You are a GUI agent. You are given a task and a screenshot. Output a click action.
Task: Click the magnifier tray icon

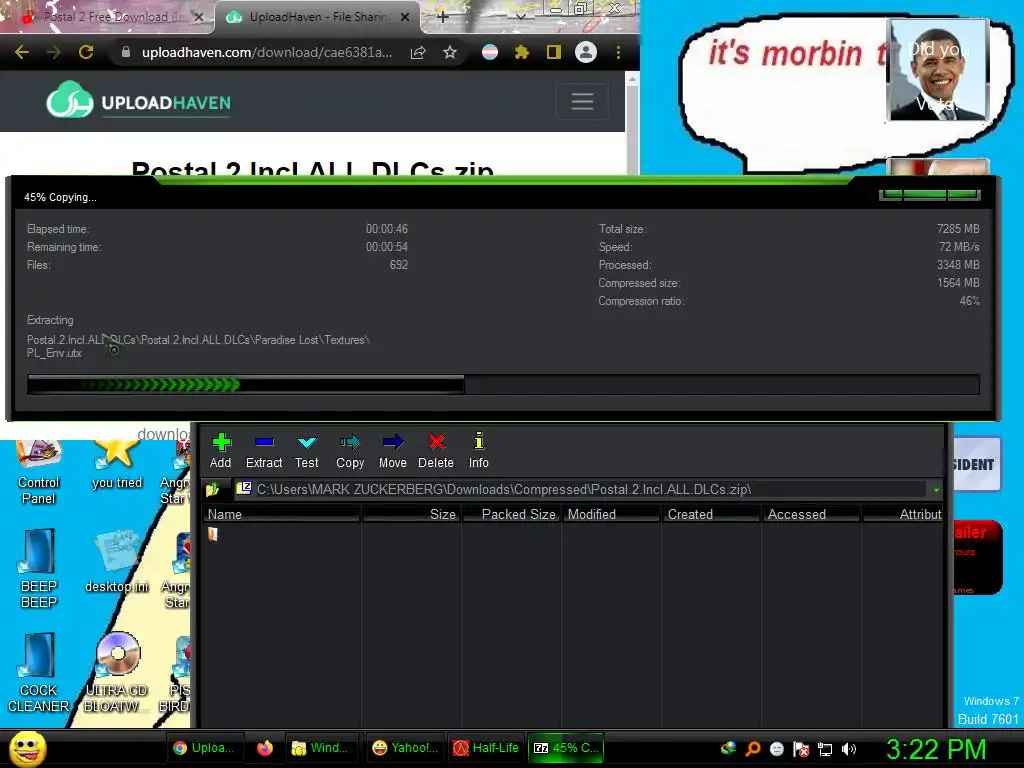tap(752, 749)
